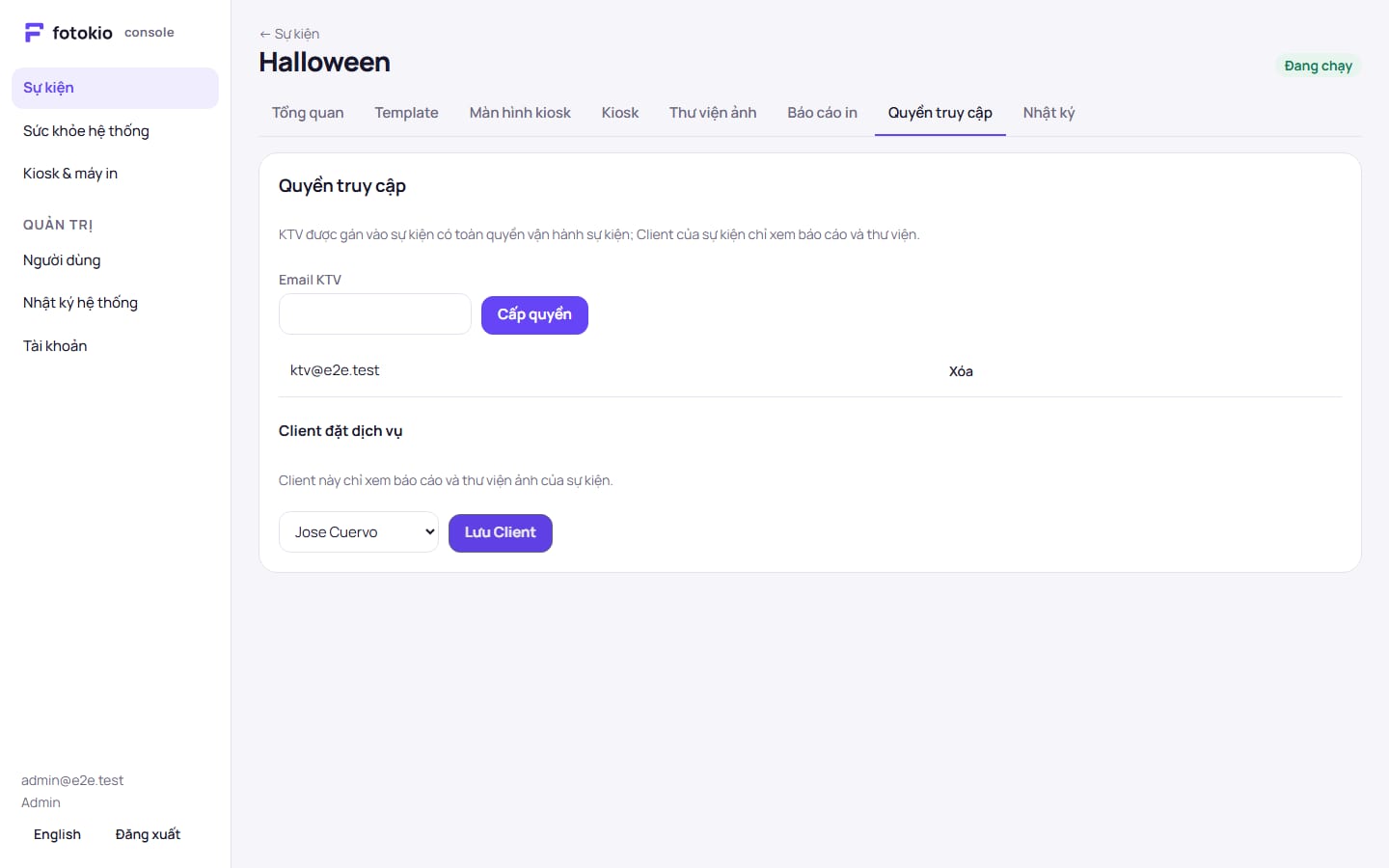1389x868 pixels.
Task: Click the admin@e2e.test account label
Action: point(72,780)
